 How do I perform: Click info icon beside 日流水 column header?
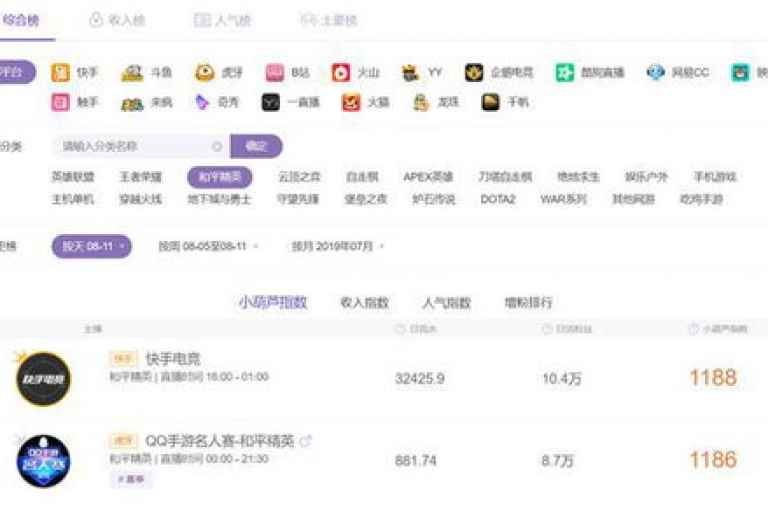pyautogui.click(x=400, y=329)
